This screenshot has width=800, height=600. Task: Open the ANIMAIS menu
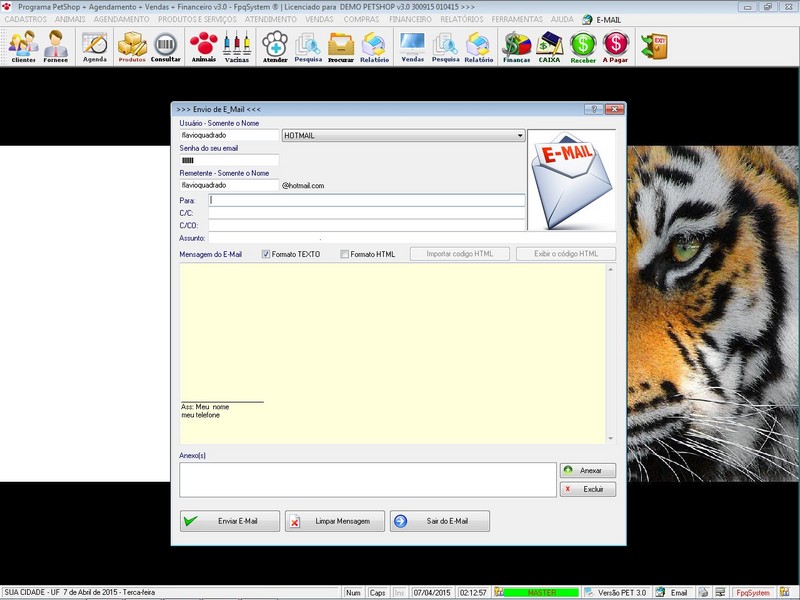(70, 19)
